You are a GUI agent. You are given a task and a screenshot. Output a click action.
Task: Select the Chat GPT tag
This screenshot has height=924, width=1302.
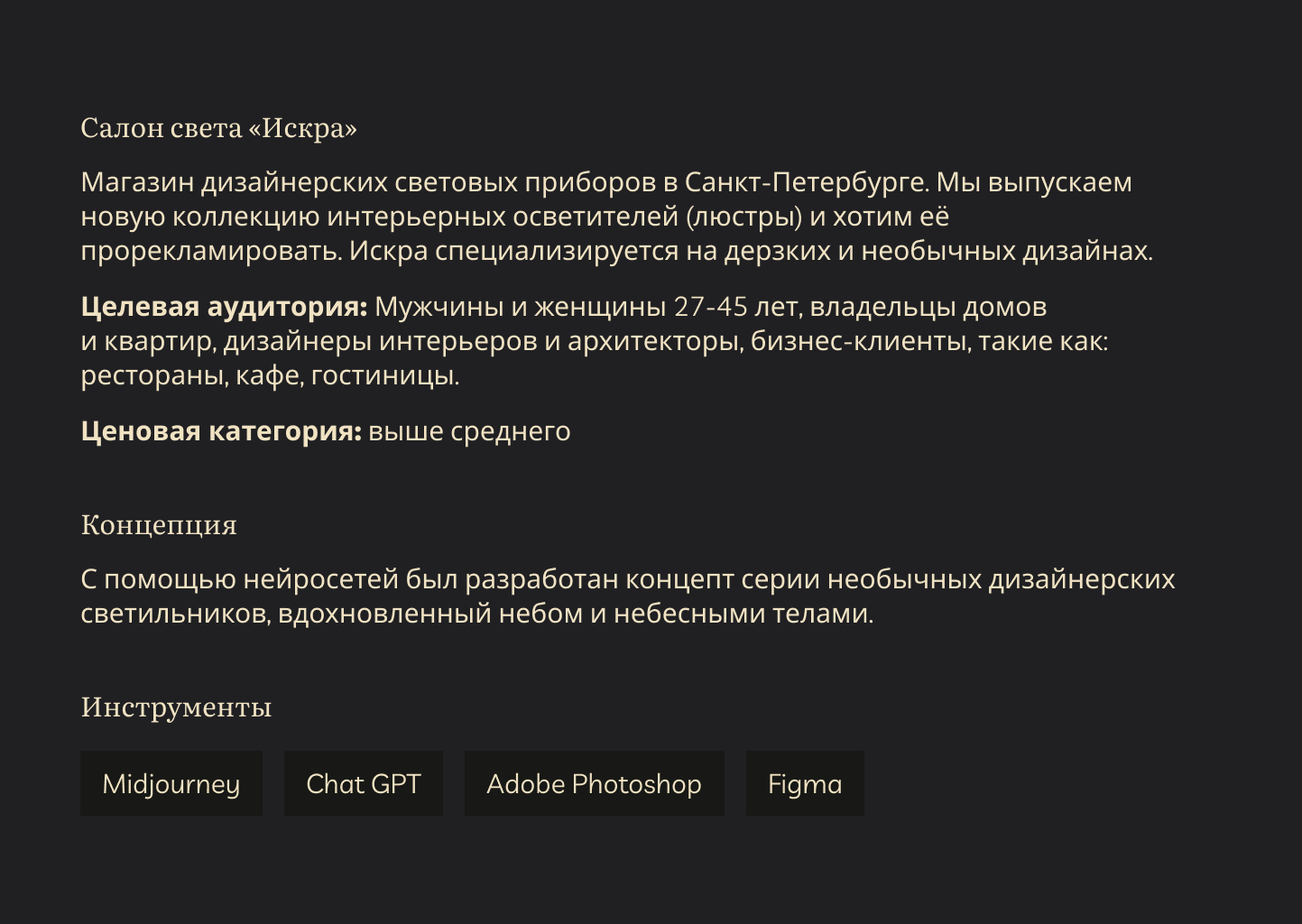(x=364, y=783)
